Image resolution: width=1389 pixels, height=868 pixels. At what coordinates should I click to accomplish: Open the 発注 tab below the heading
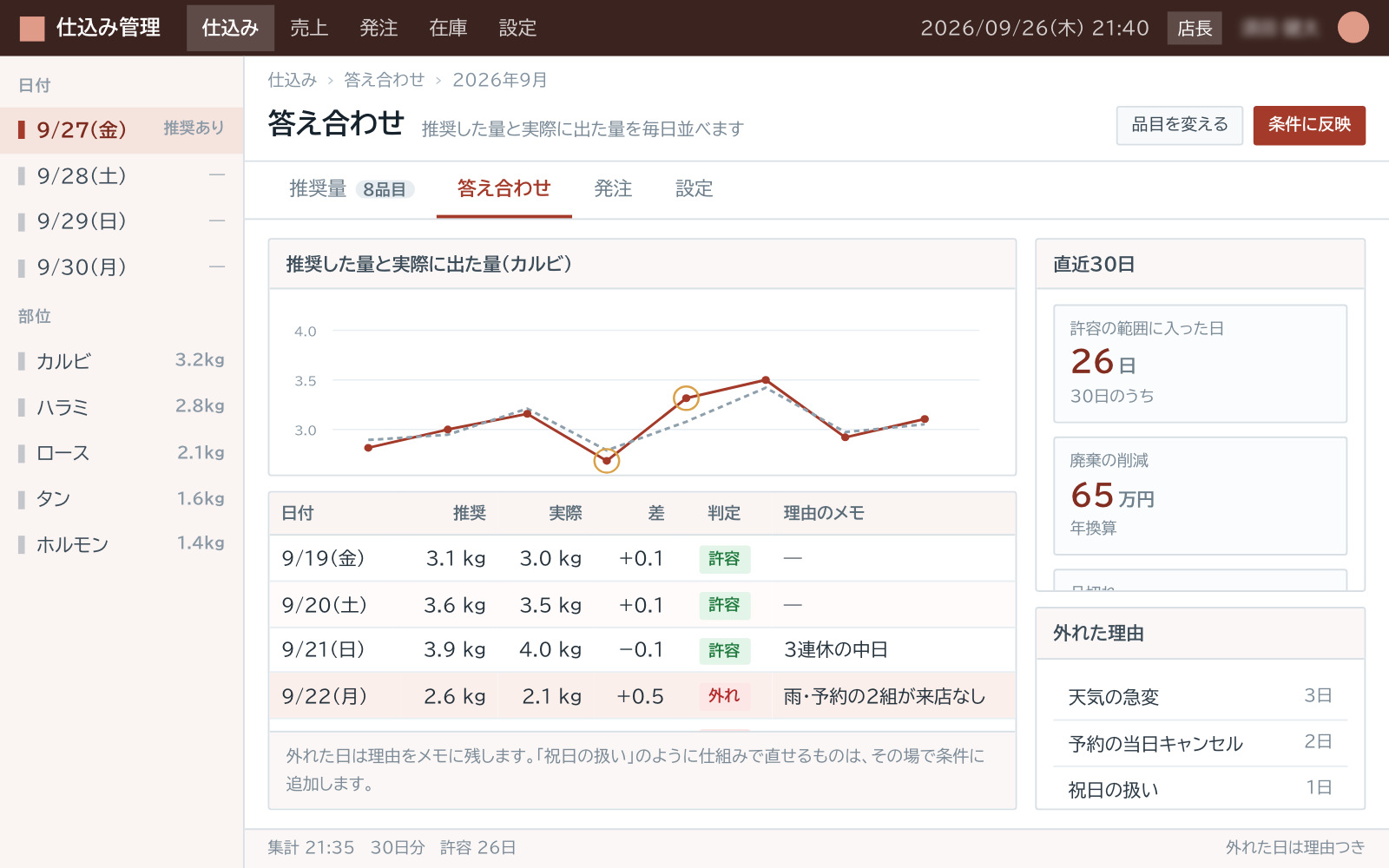coord(613,189)
